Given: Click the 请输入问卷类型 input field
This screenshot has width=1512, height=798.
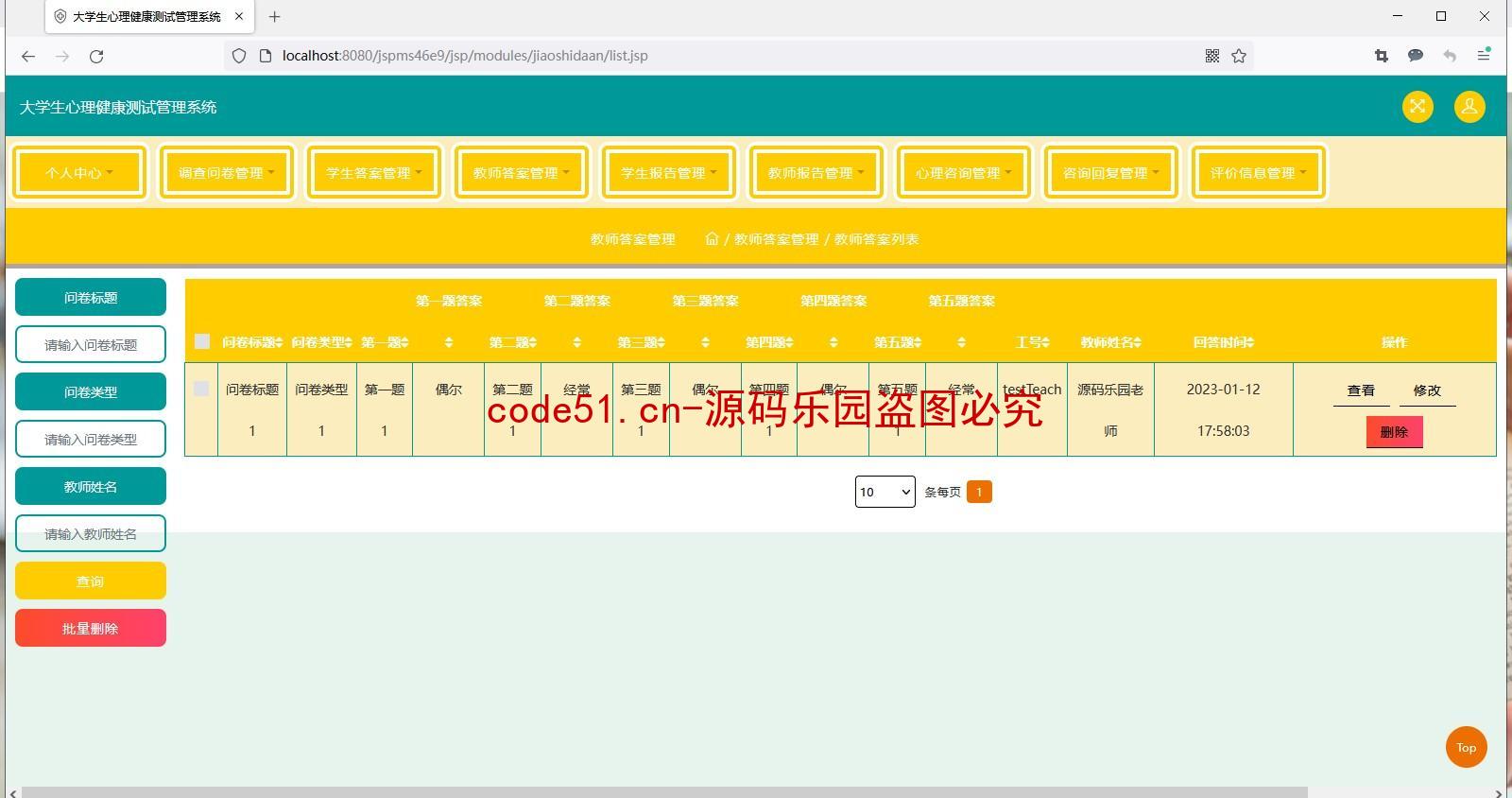Looking at the screenshot, I should 91,439.
